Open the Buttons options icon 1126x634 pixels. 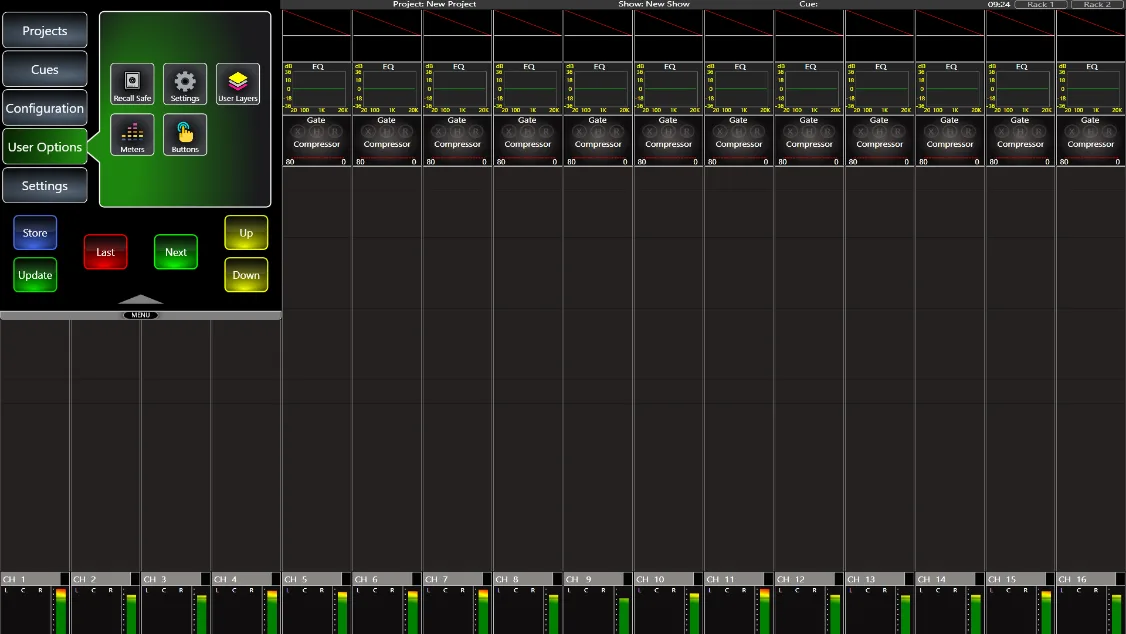click(x=185, y=134)
